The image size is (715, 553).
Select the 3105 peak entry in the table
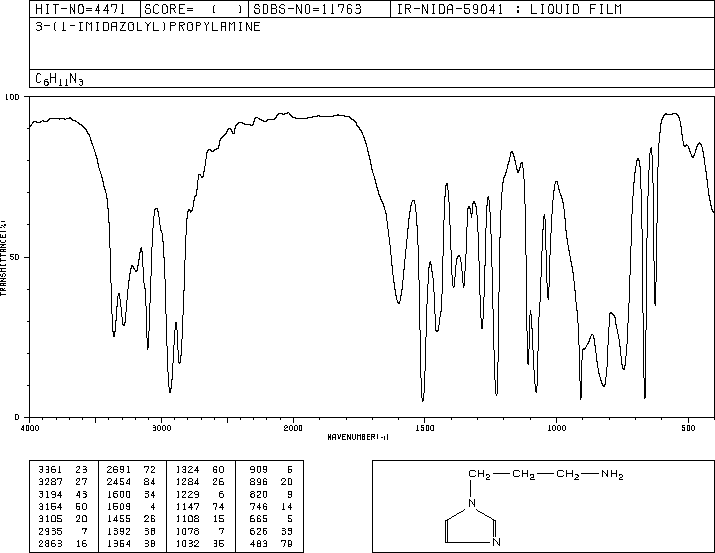pyautogui.click(x=63, y=519)
